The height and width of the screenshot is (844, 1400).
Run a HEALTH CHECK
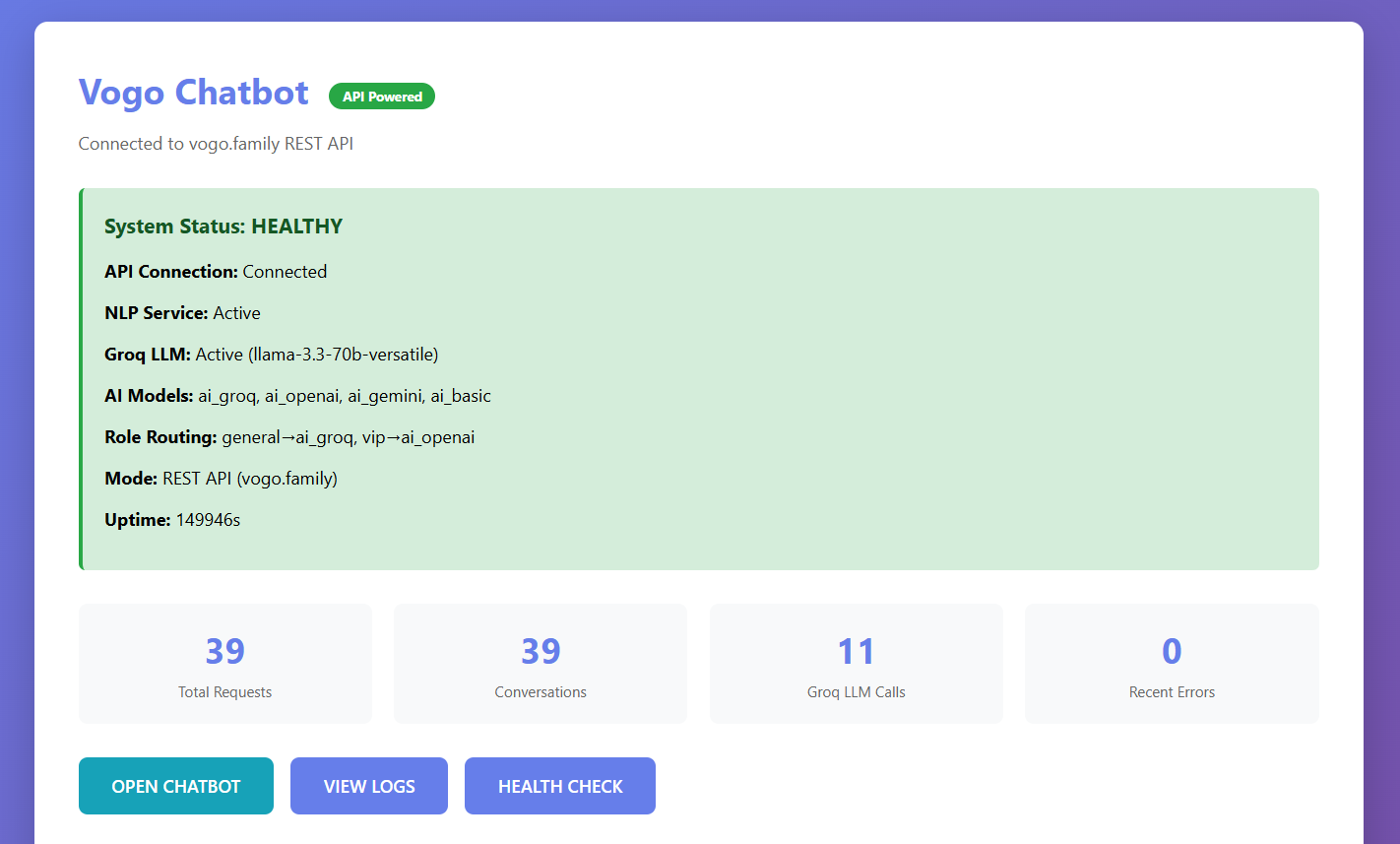(559, 786)
